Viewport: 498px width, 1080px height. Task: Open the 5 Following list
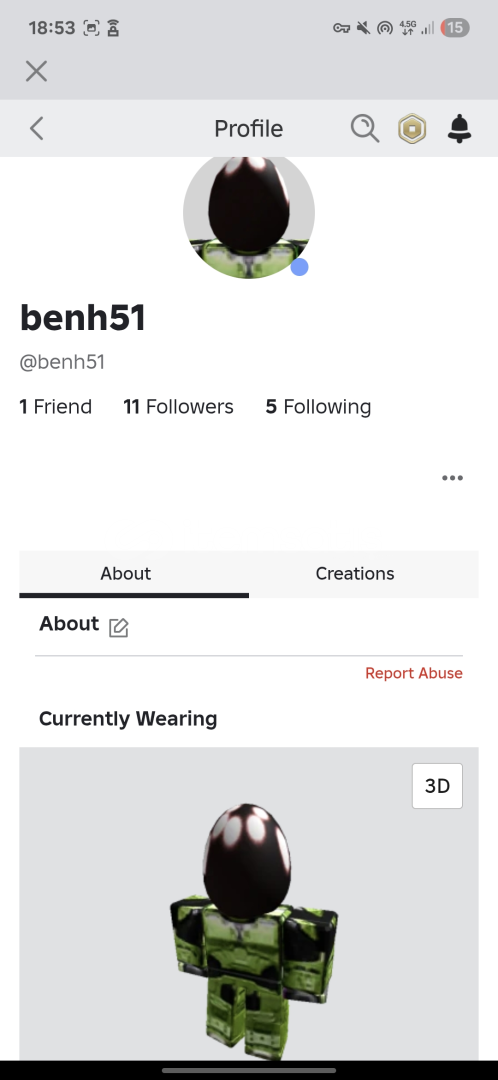pos(318,406)
